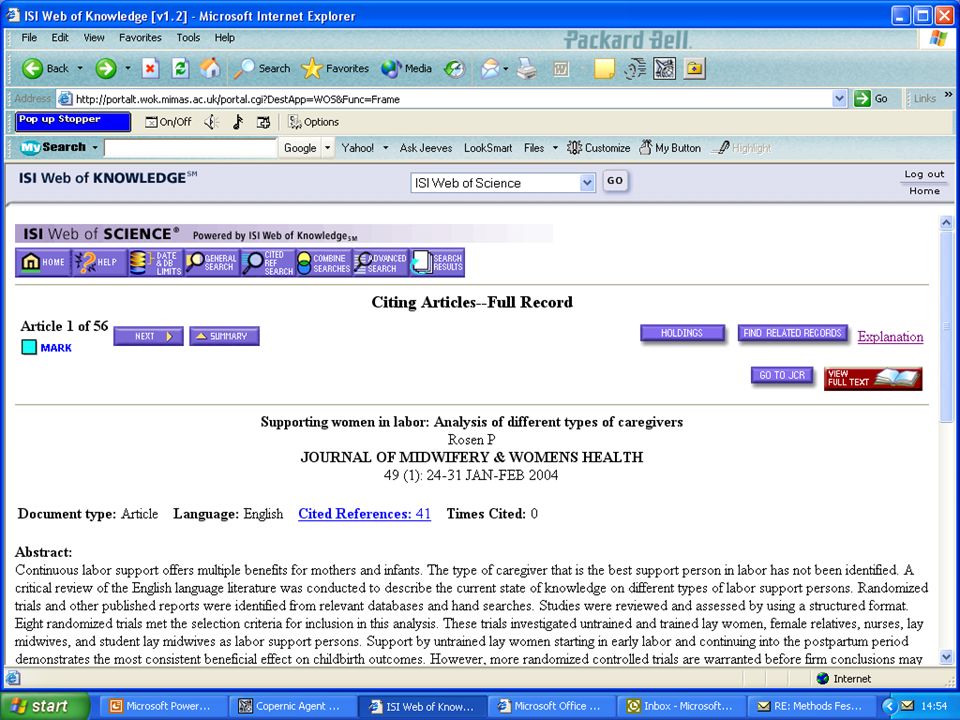
Task: Switch to Microsoft PowerPoint taskbar item
Action: [x=161, y=706]
